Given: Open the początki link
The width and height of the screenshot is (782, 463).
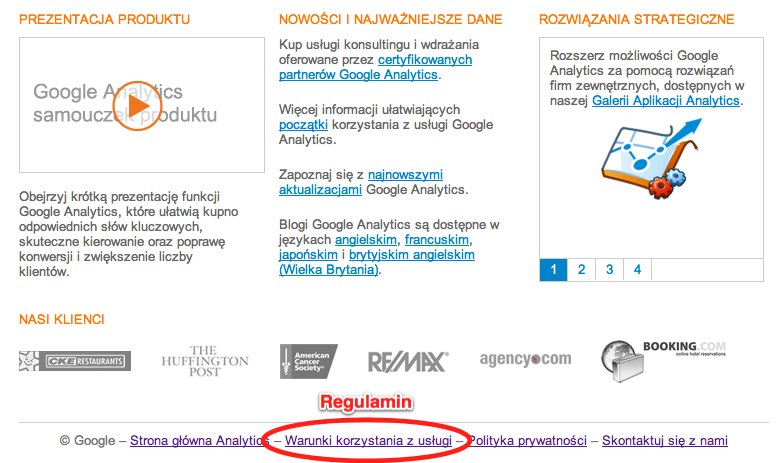Looking at the screenshot, I should (303, 124).
